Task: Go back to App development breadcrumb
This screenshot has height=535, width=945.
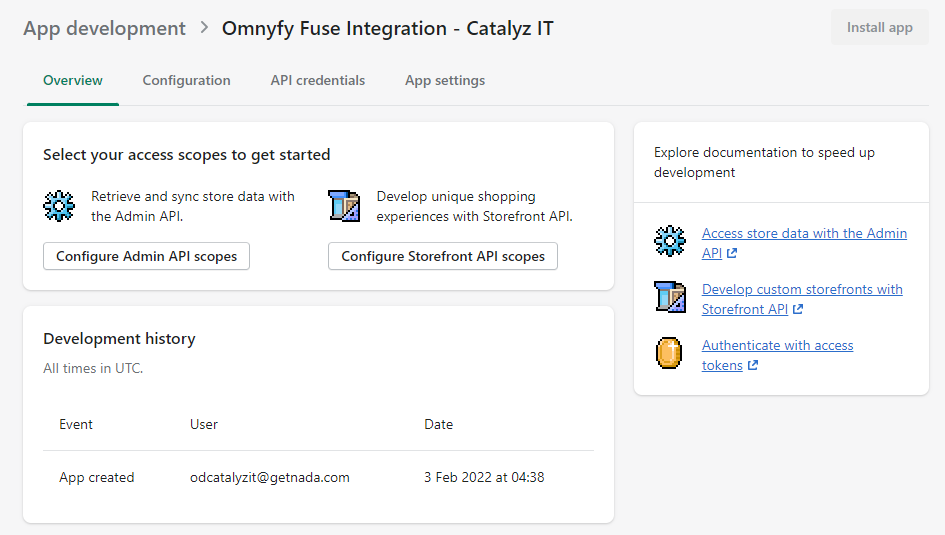Action: coord(105,28)
